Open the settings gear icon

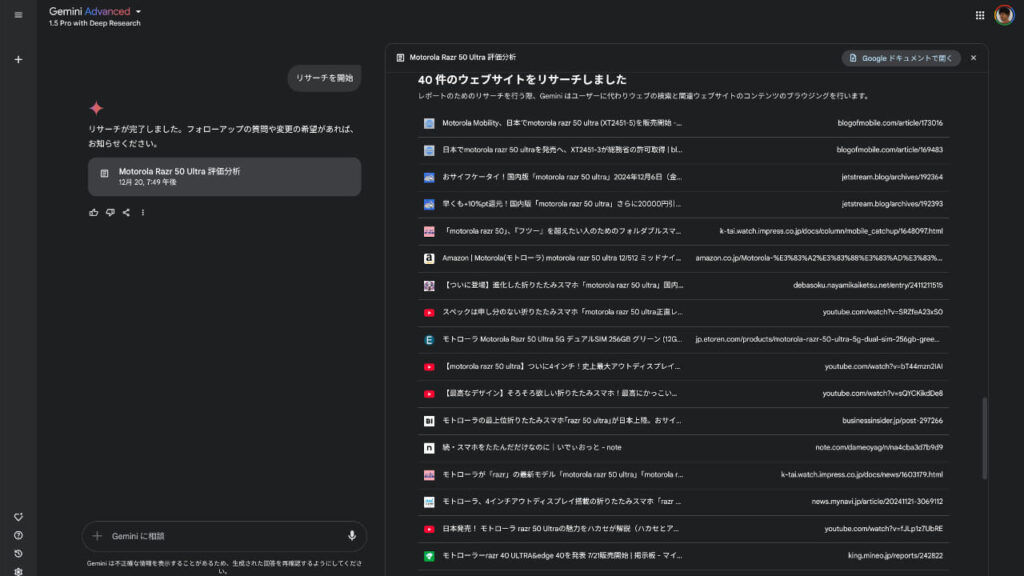point(18,571)
